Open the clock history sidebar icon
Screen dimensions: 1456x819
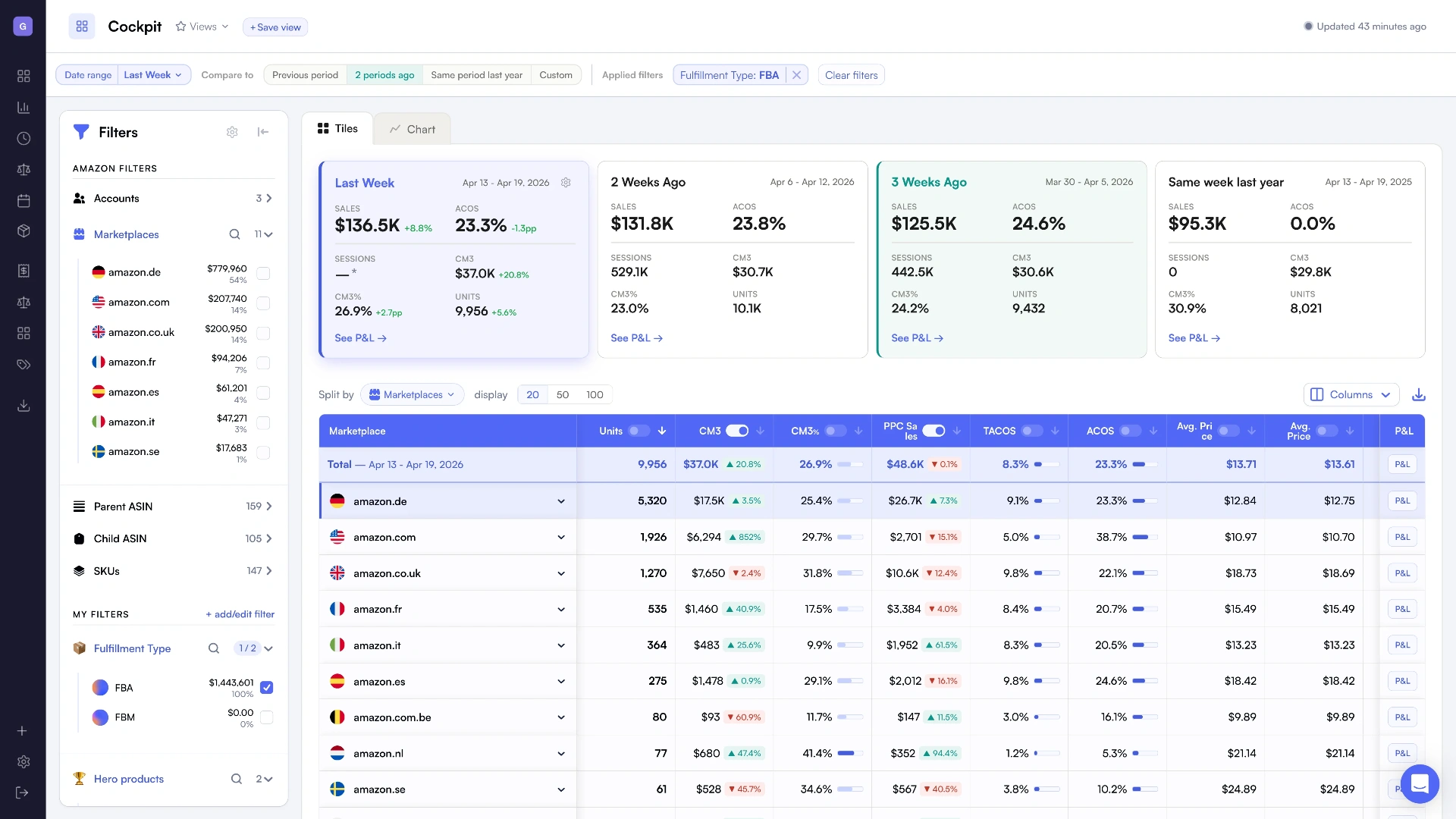tap(24, 139)
